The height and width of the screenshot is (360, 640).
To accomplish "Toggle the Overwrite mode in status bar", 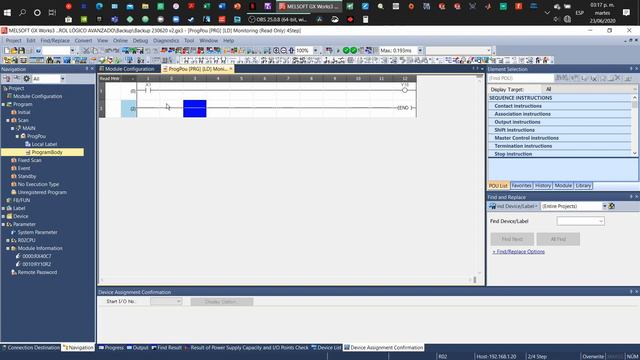I will [x=593, y=356].
